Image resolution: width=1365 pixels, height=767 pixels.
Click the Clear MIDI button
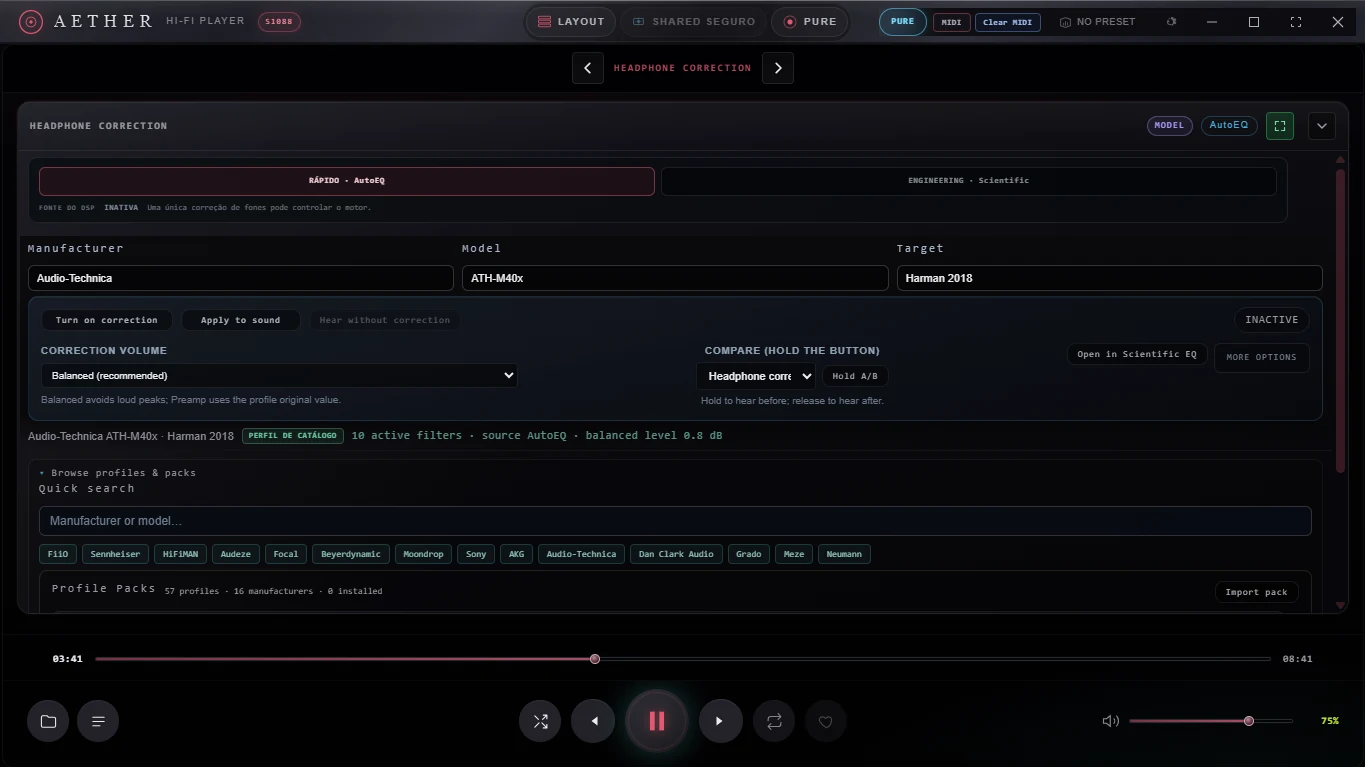[x=1007, y=22]
